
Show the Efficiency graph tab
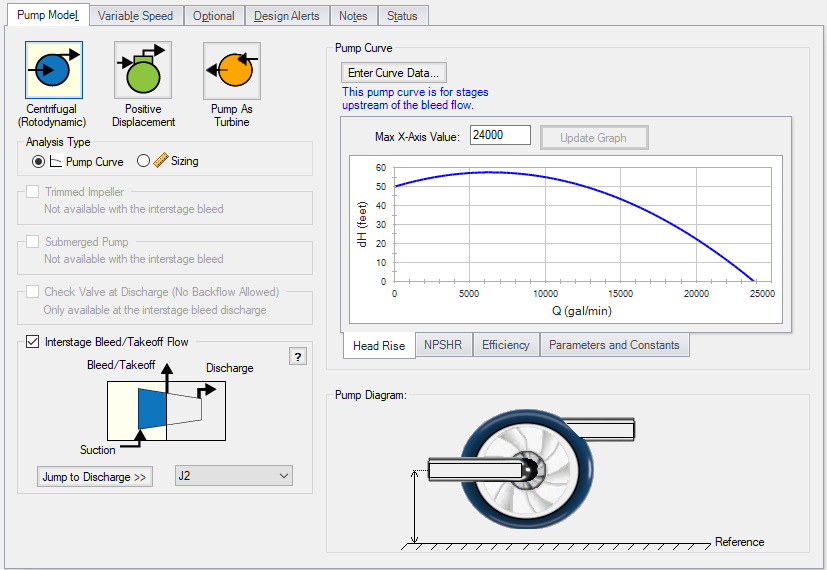click(x=506, y=345)
